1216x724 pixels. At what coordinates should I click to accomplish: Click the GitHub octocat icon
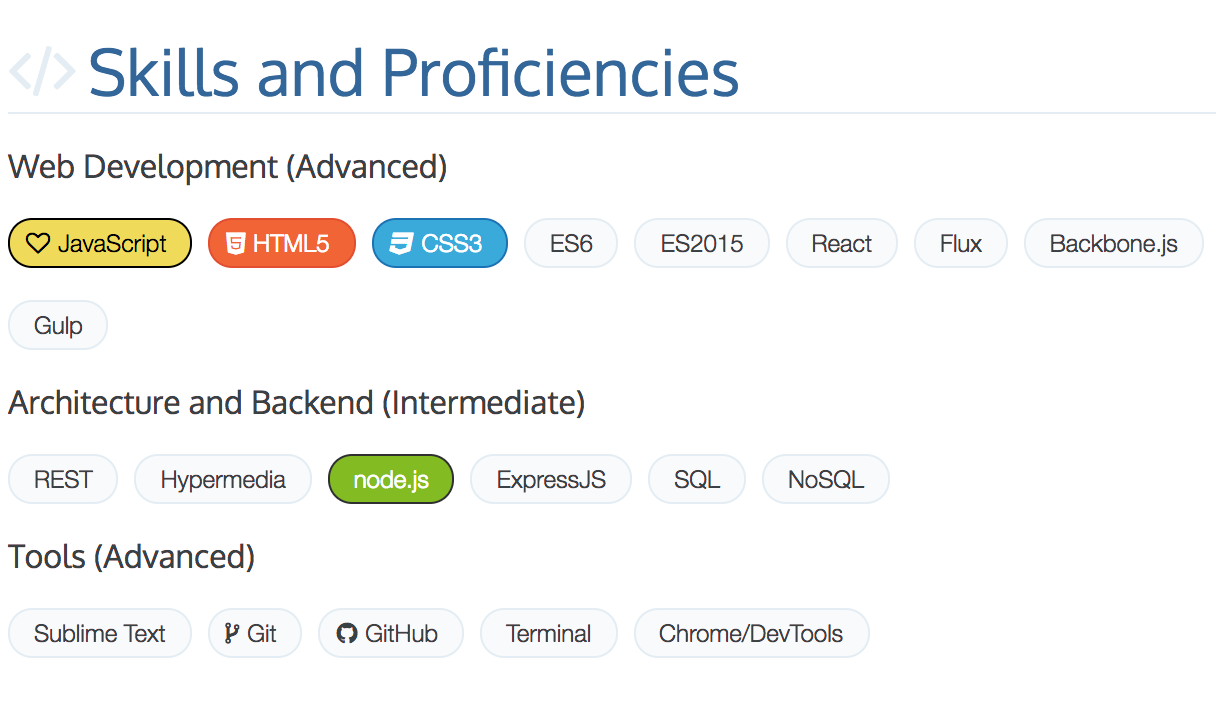coord(347,633)
